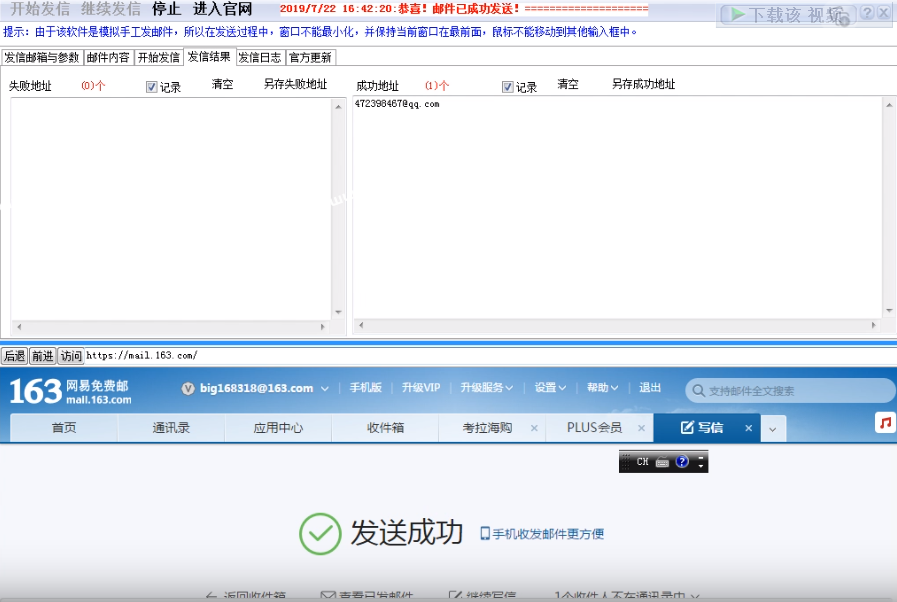The height and width of the screenshot is (602, 897).
Task: Click 另存失败地址
Action: point(295,85)
